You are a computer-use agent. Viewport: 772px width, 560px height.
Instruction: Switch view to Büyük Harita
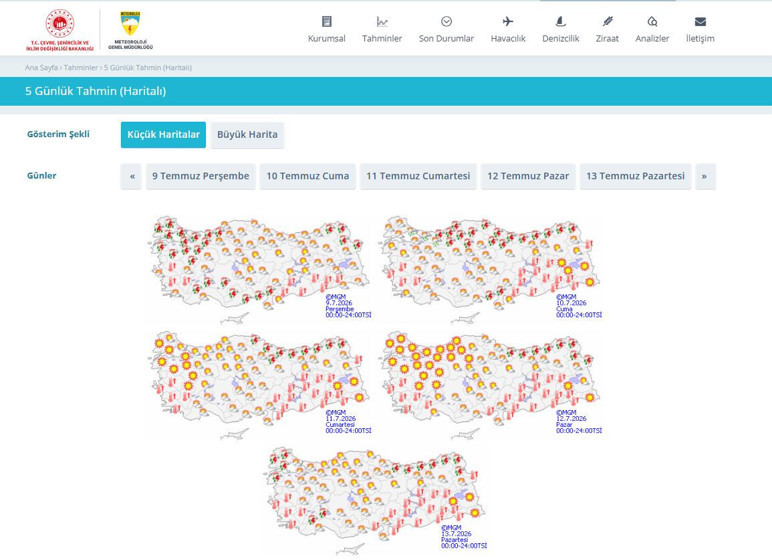(247, 134)
